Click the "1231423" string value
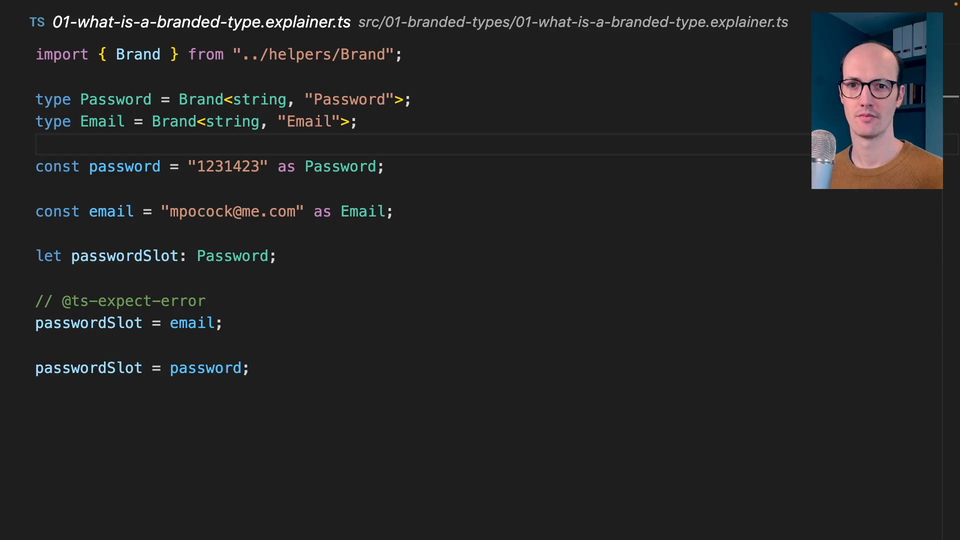960x540 pixels. [227, 166]
